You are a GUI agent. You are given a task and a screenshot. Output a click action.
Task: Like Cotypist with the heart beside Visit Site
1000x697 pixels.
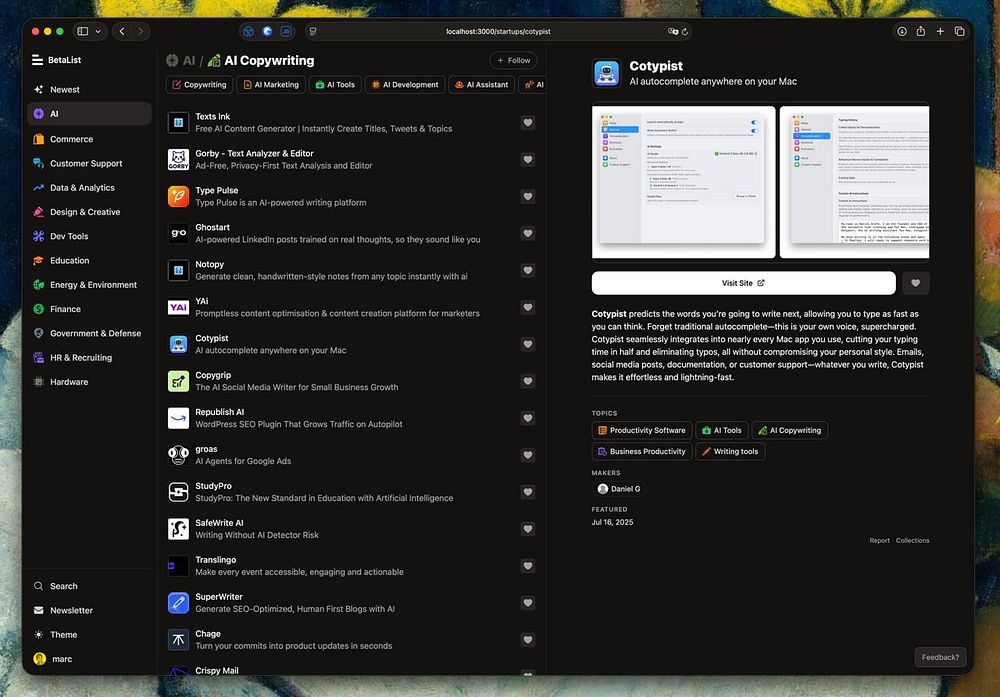pyautogui.click(x=915, y=283)
